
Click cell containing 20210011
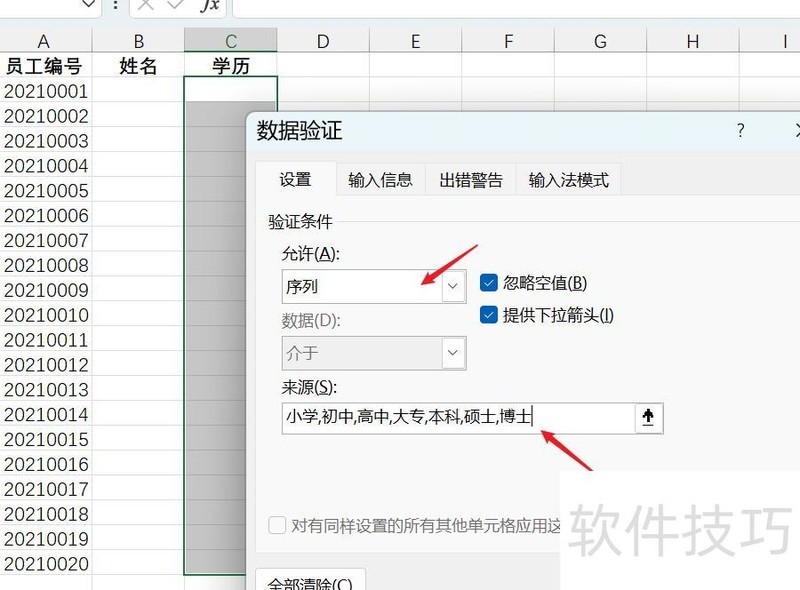coord(45,340)
